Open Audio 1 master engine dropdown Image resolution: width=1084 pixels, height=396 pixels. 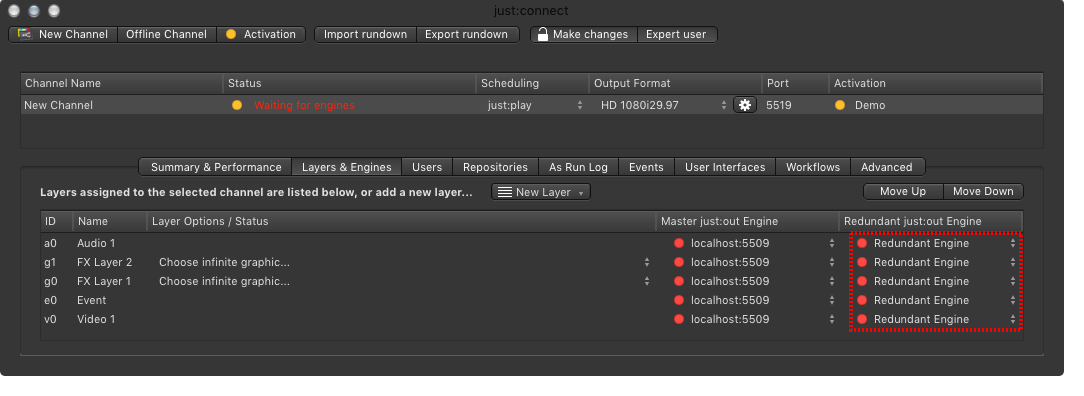point(754,243)
